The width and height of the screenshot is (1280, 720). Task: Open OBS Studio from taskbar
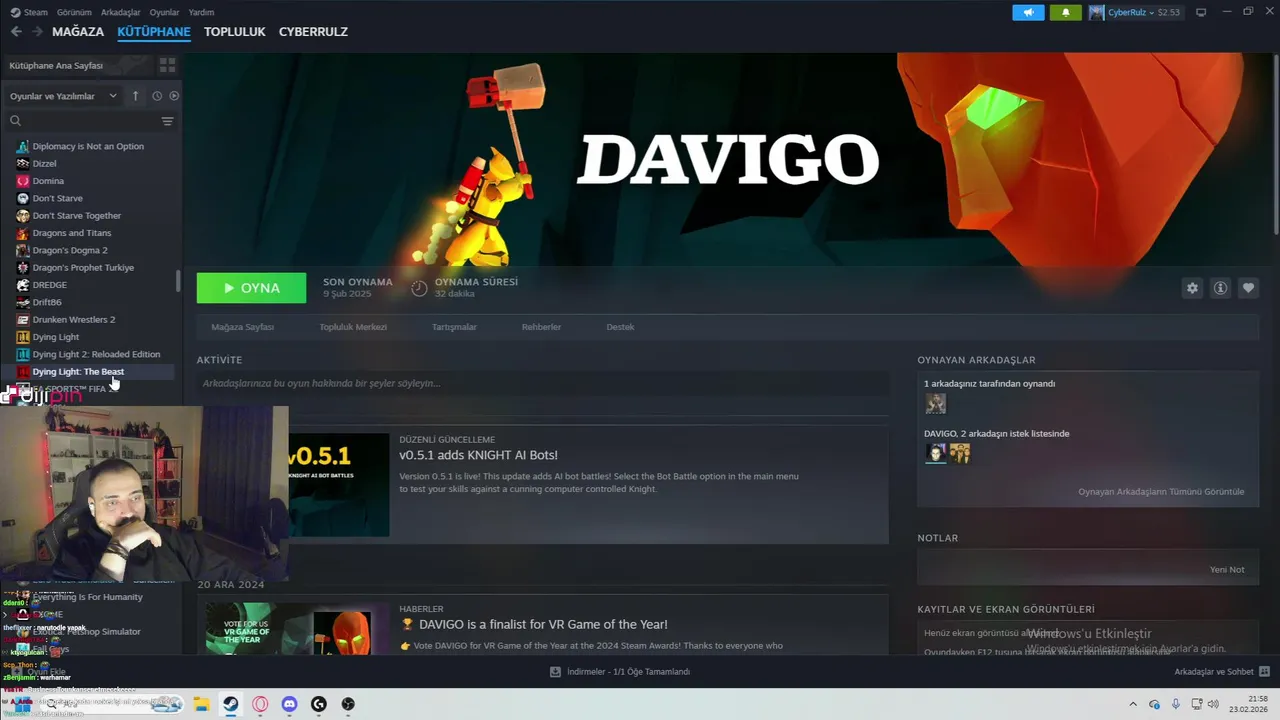tap(348, 704)
